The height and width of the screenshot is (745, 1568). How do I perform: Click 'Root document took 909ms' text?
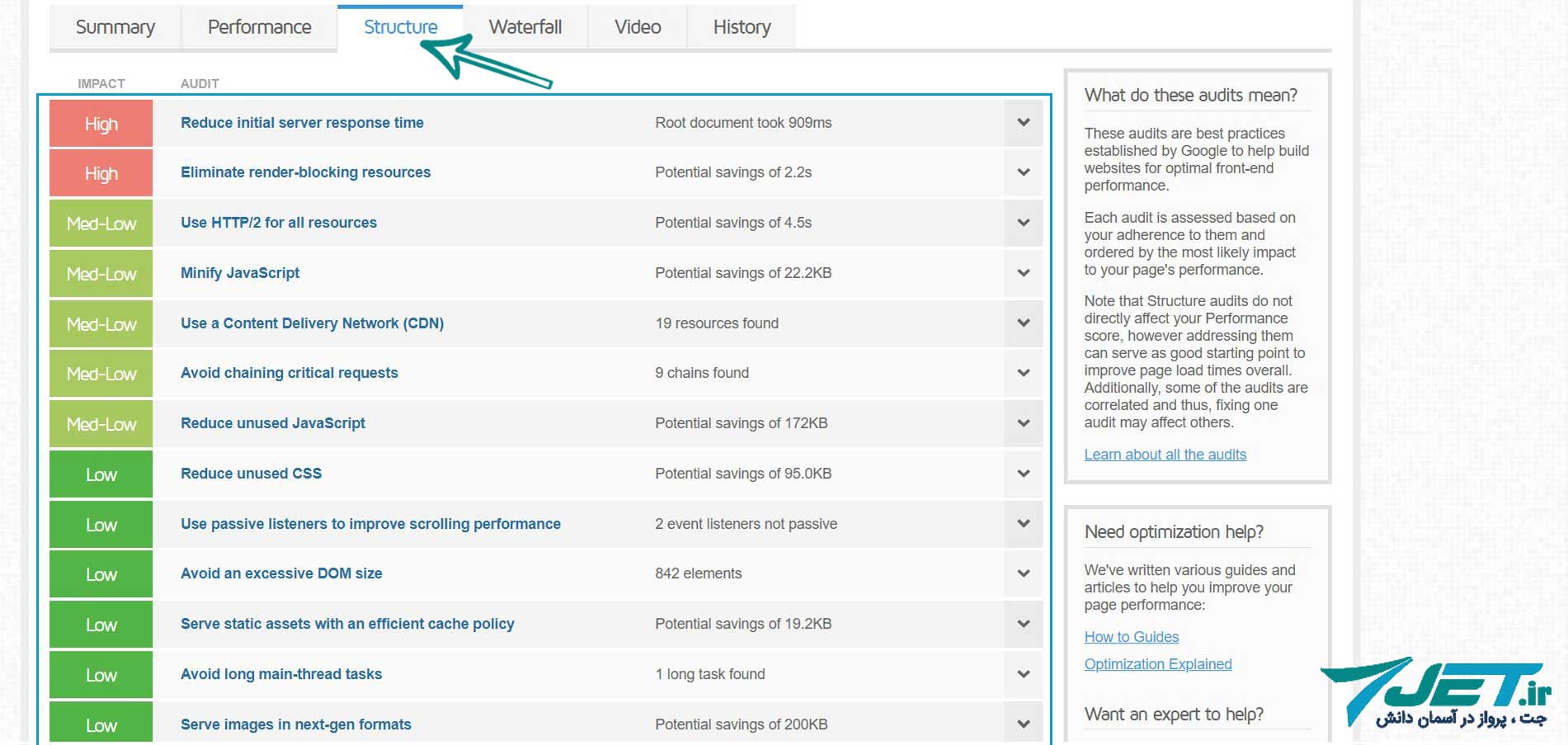click(743, 123)
